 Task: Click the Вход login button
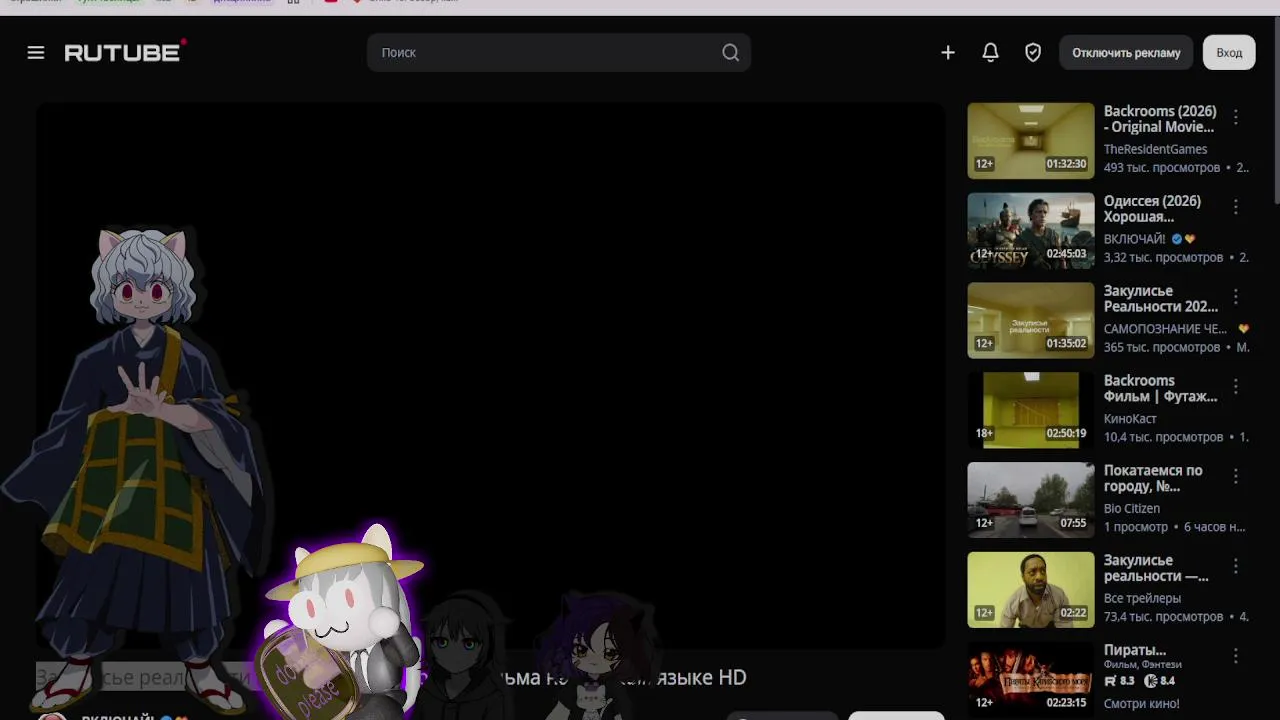(1229, 53)
